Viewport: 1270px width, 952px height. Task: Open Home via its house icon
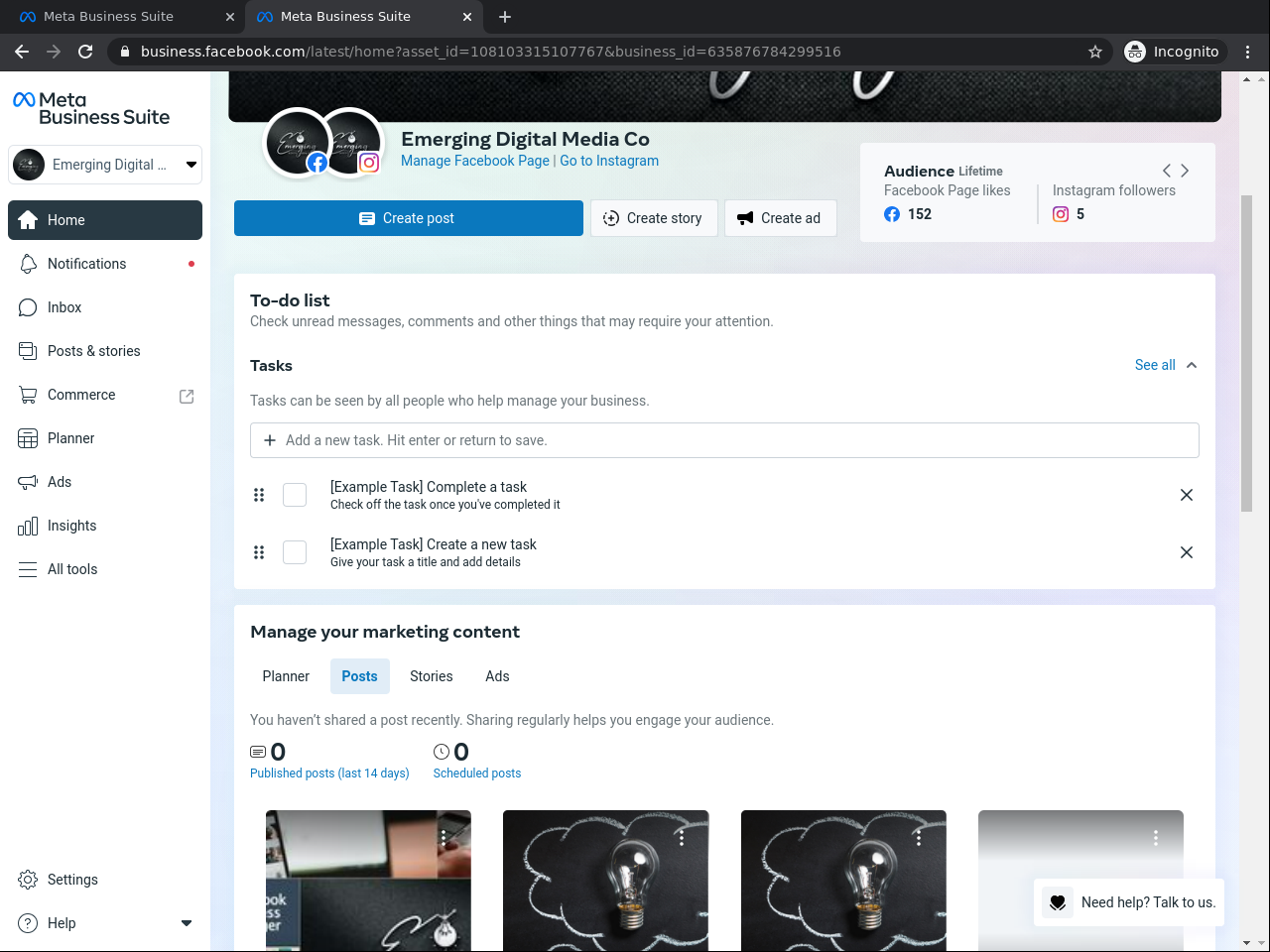[x=28, y=220]
